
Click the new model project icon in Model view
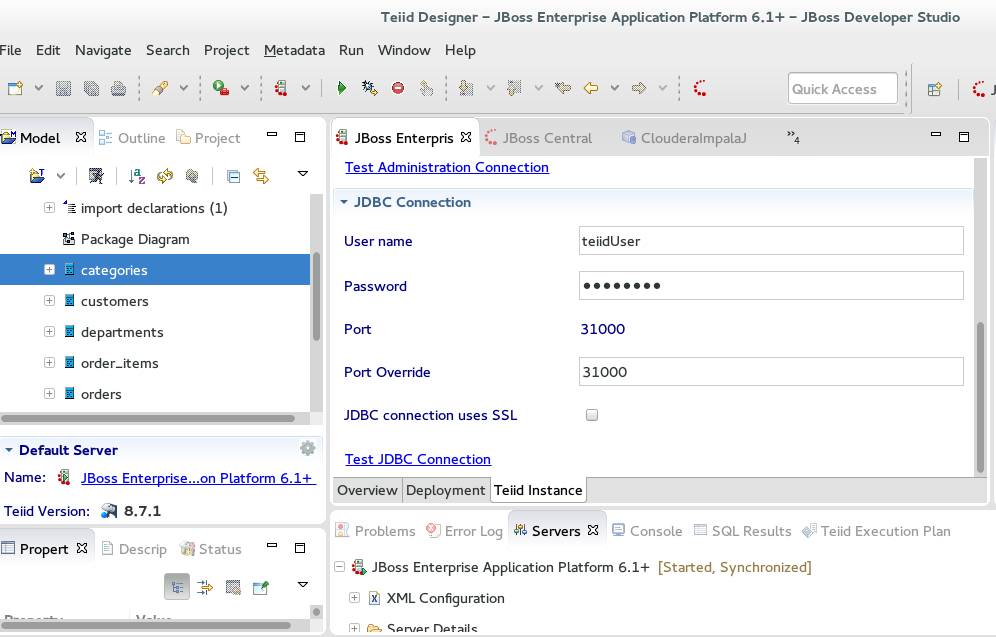tap(37, 176)
